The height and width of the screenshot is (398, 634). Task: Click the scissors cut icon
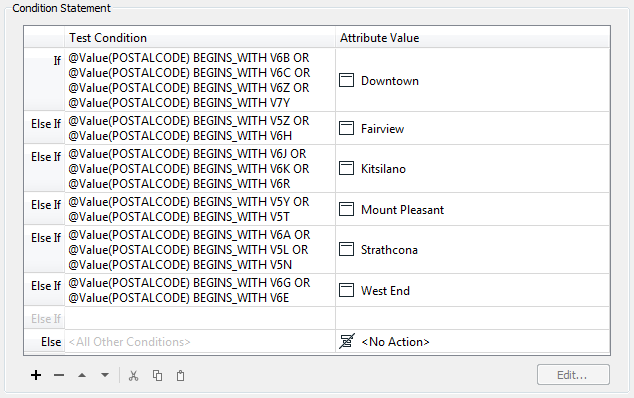click(133, 376)
